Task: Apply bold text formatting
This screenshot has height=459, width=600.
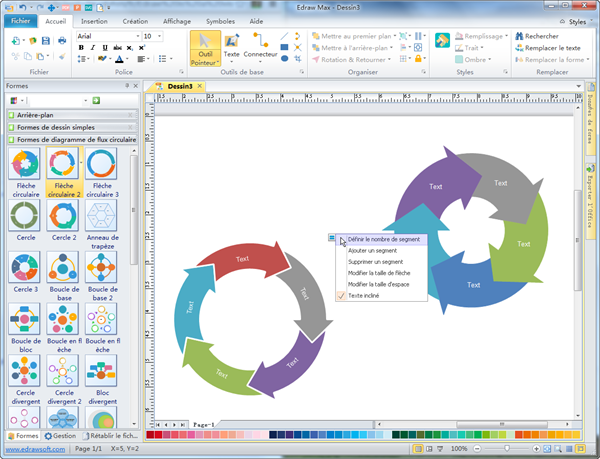Action: (81, 48)
